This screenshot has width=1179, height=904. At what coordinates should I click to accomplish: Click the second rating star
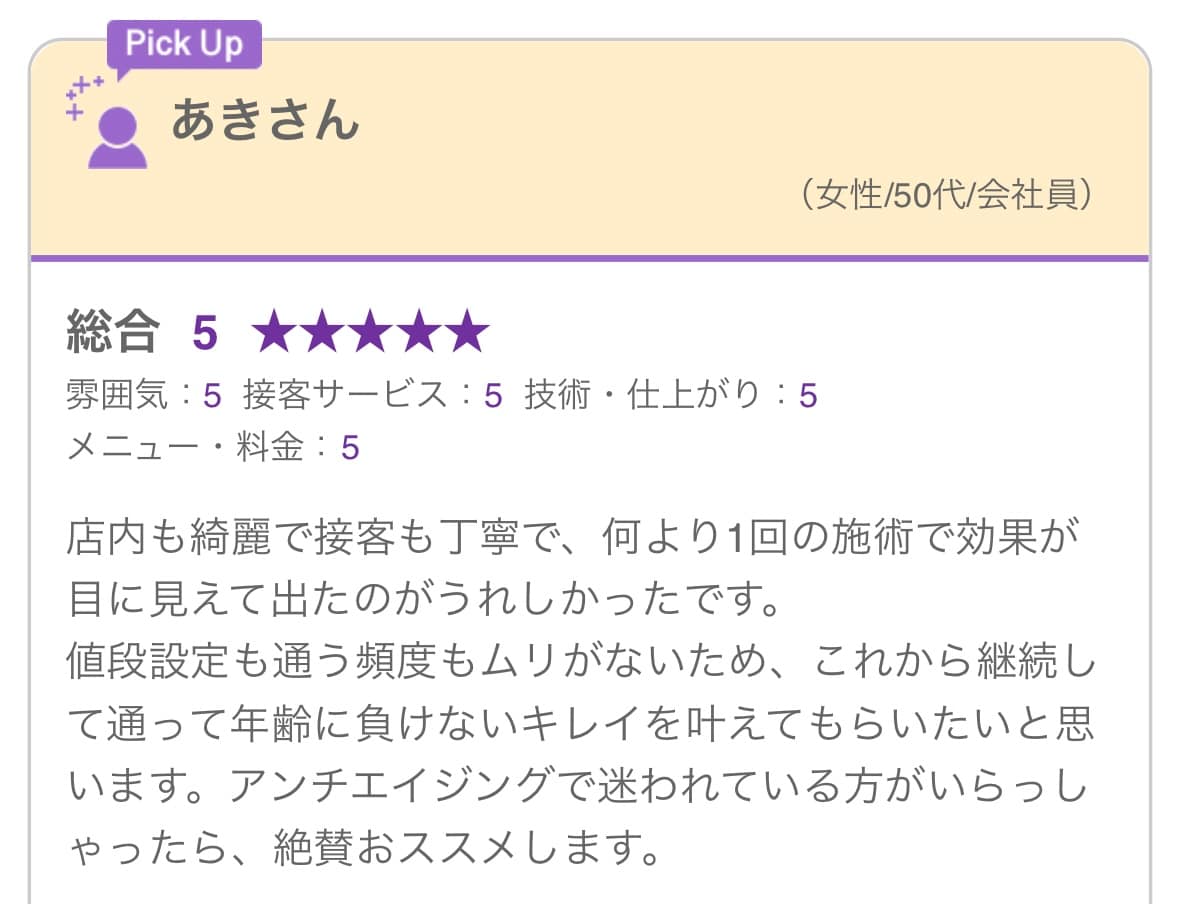coord(322,332)
